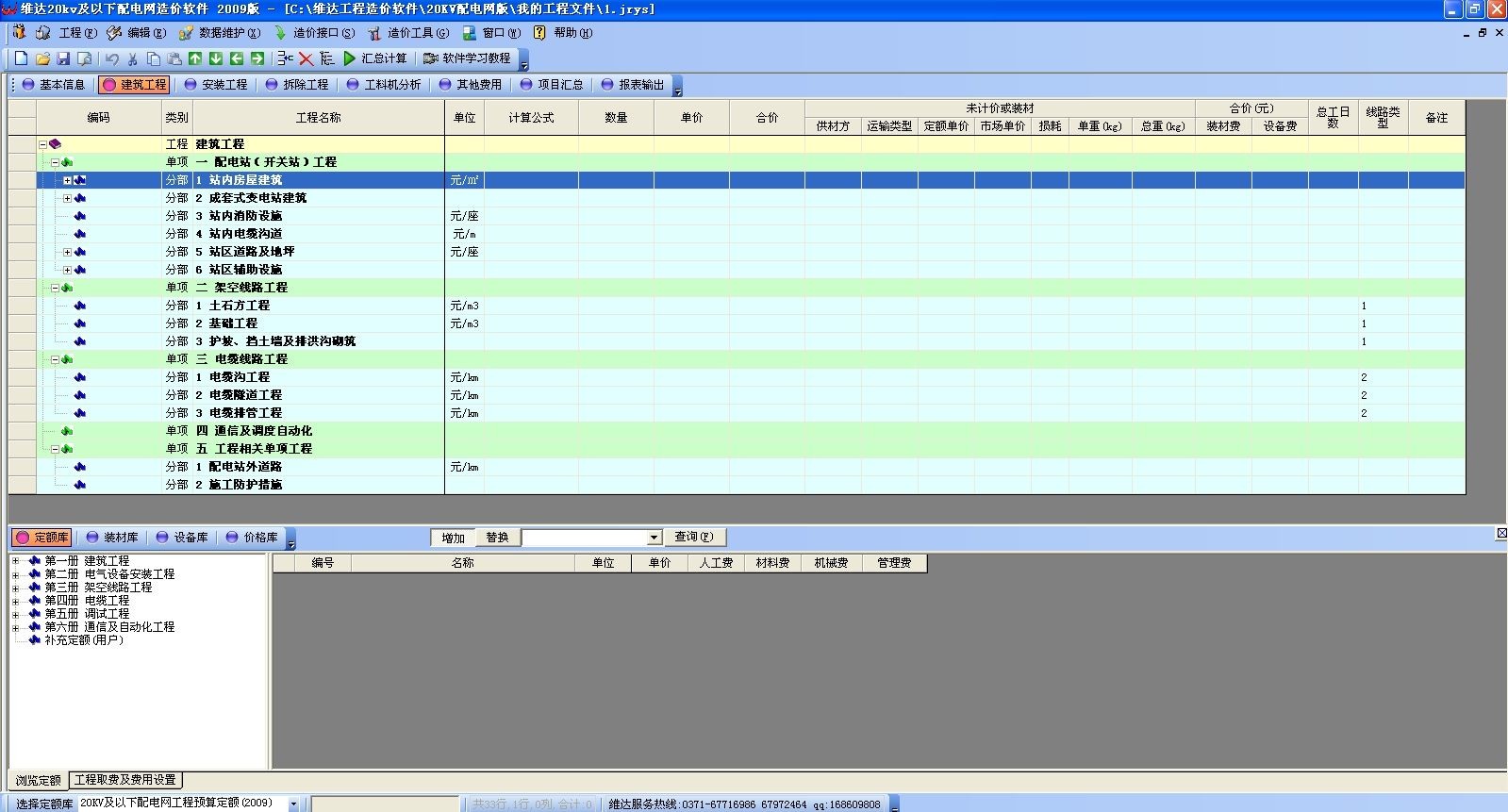Open the 工料机分析 tab
This screenshot has width=1508, height=812.
pos(383,85)
